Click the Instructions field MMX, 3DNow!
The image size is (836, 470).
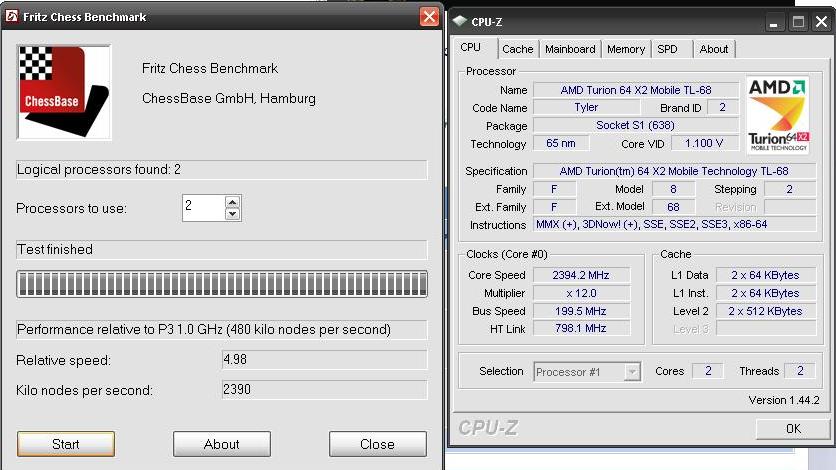tap(674, 224)
